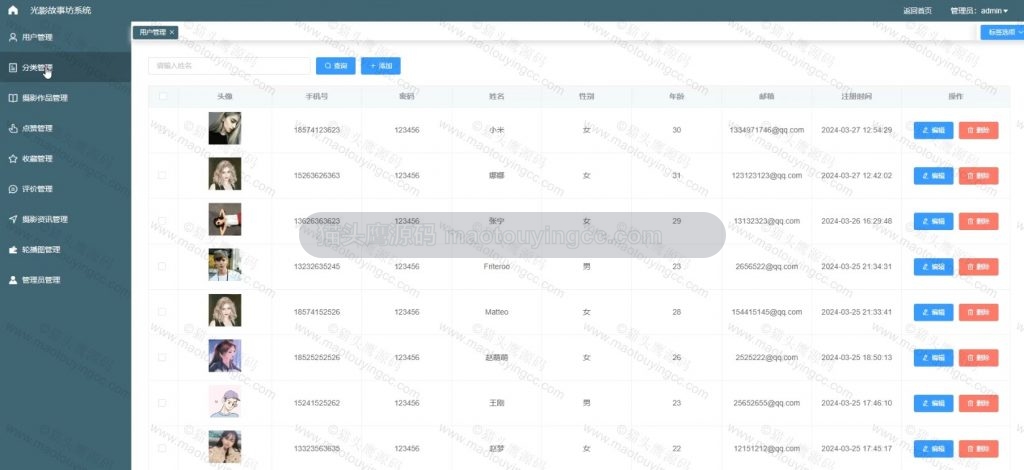This screenshot has height=470, width=1024.
Task: Check the row checkbox for 张宁
Action: (162, 221)
